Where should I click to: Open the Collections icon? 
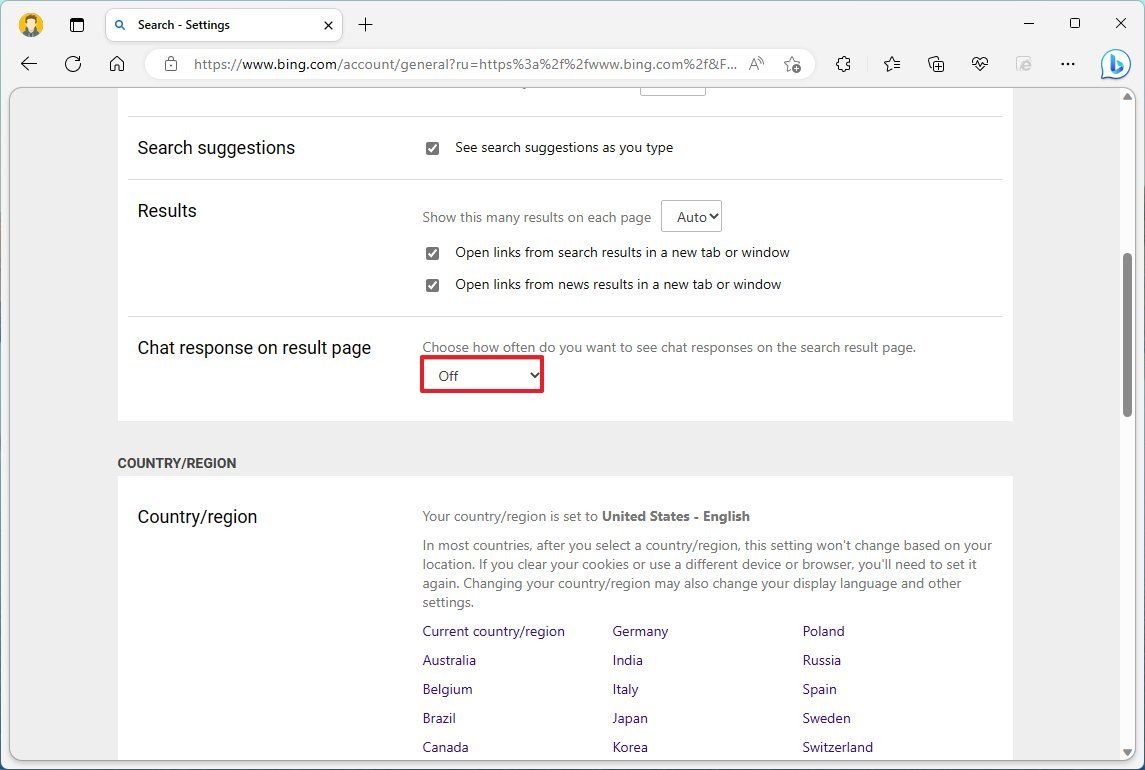[935, 63]
